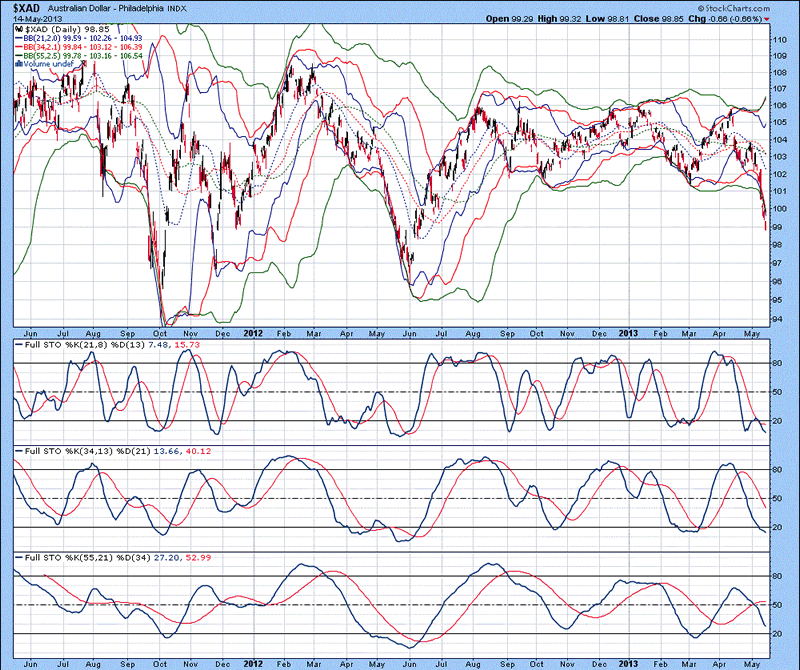Click the 110 level on the price axis

click(x=778, y=38)
